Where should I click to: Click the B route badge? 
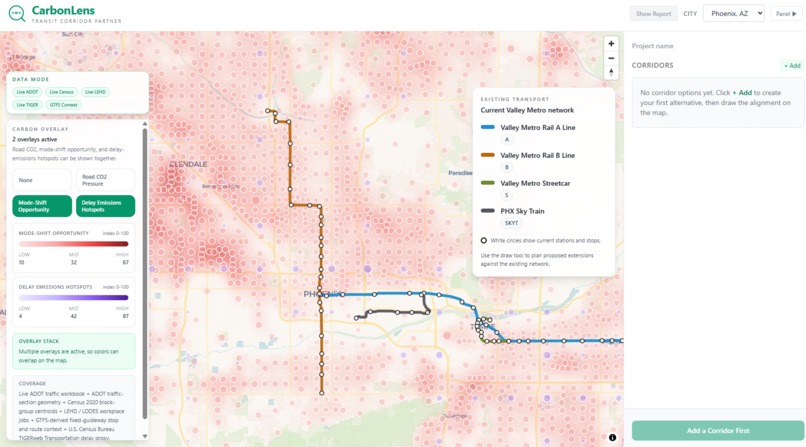507,167
